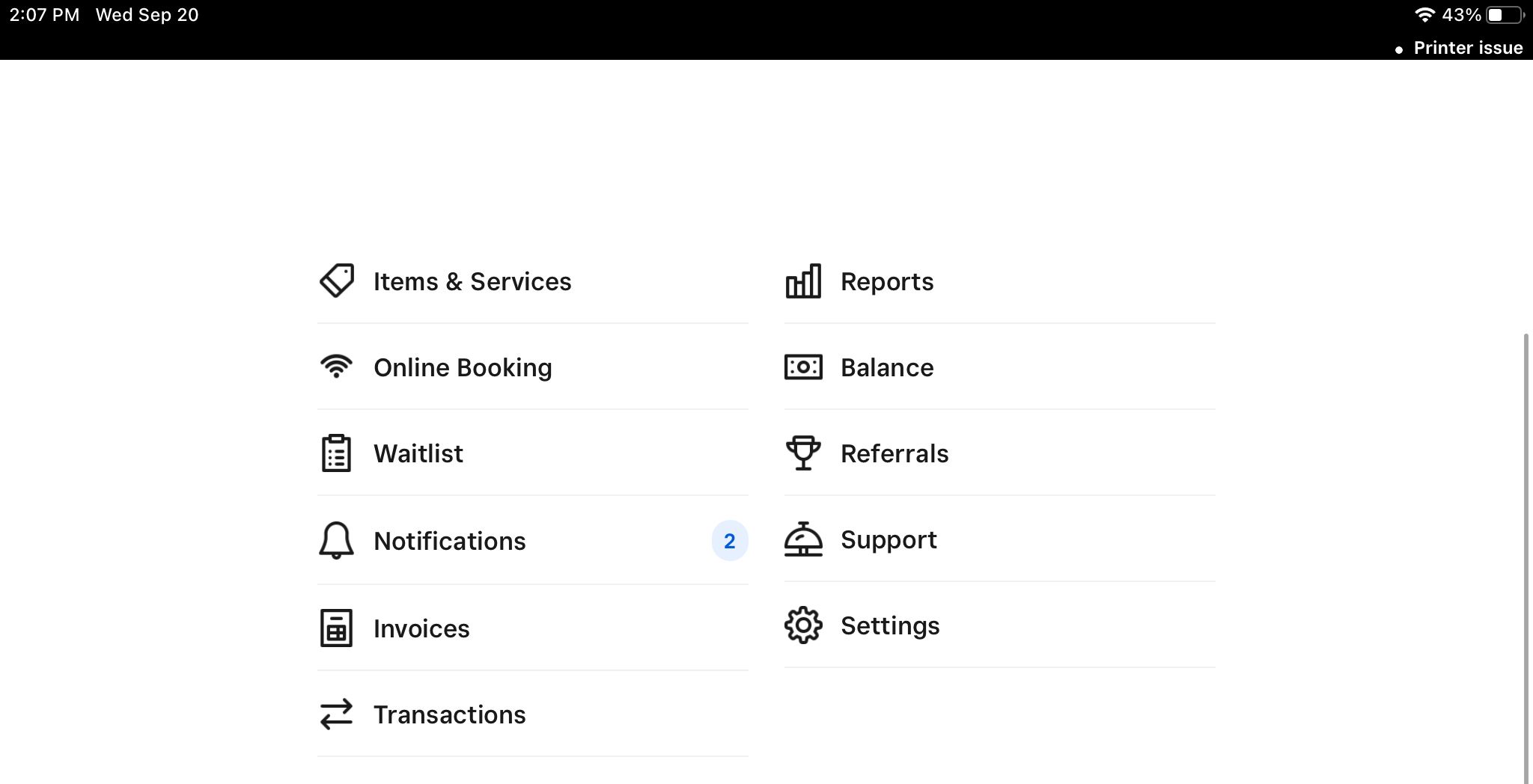Open Notifications showing 2 unread
The width and height of the screenshot is (1533, 784).
coord(449,540)
